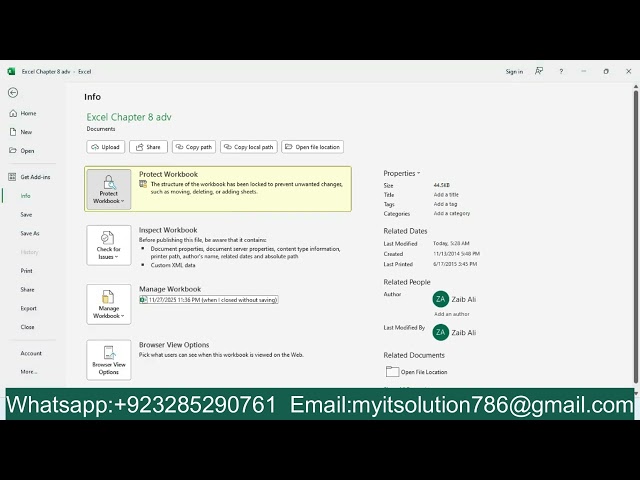
Task: Click the Get Add-ins grid icon
Action: click(12, 177)
